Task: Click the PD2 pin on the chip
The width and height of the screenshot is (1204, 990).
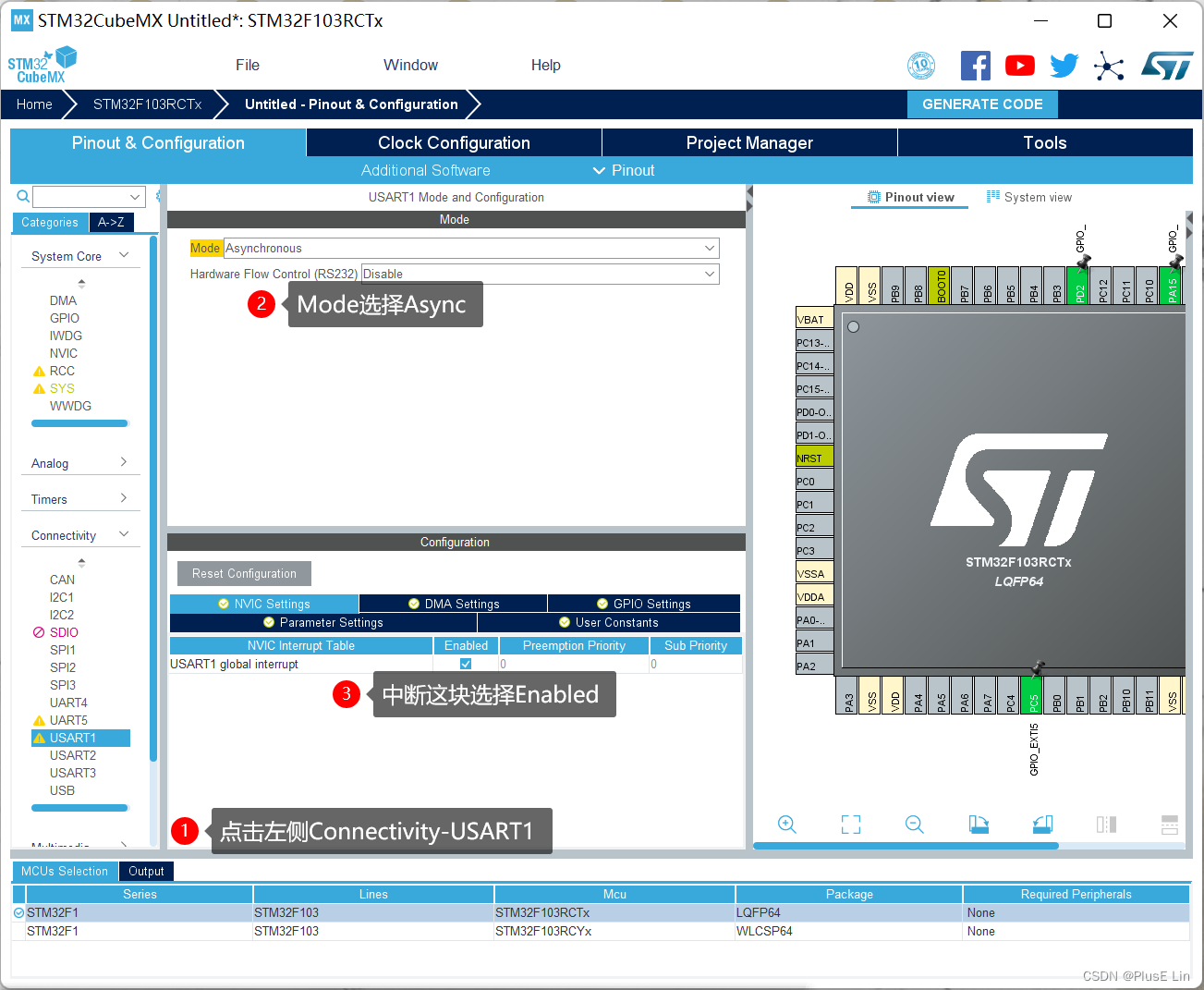Action: pos(1078,286)
